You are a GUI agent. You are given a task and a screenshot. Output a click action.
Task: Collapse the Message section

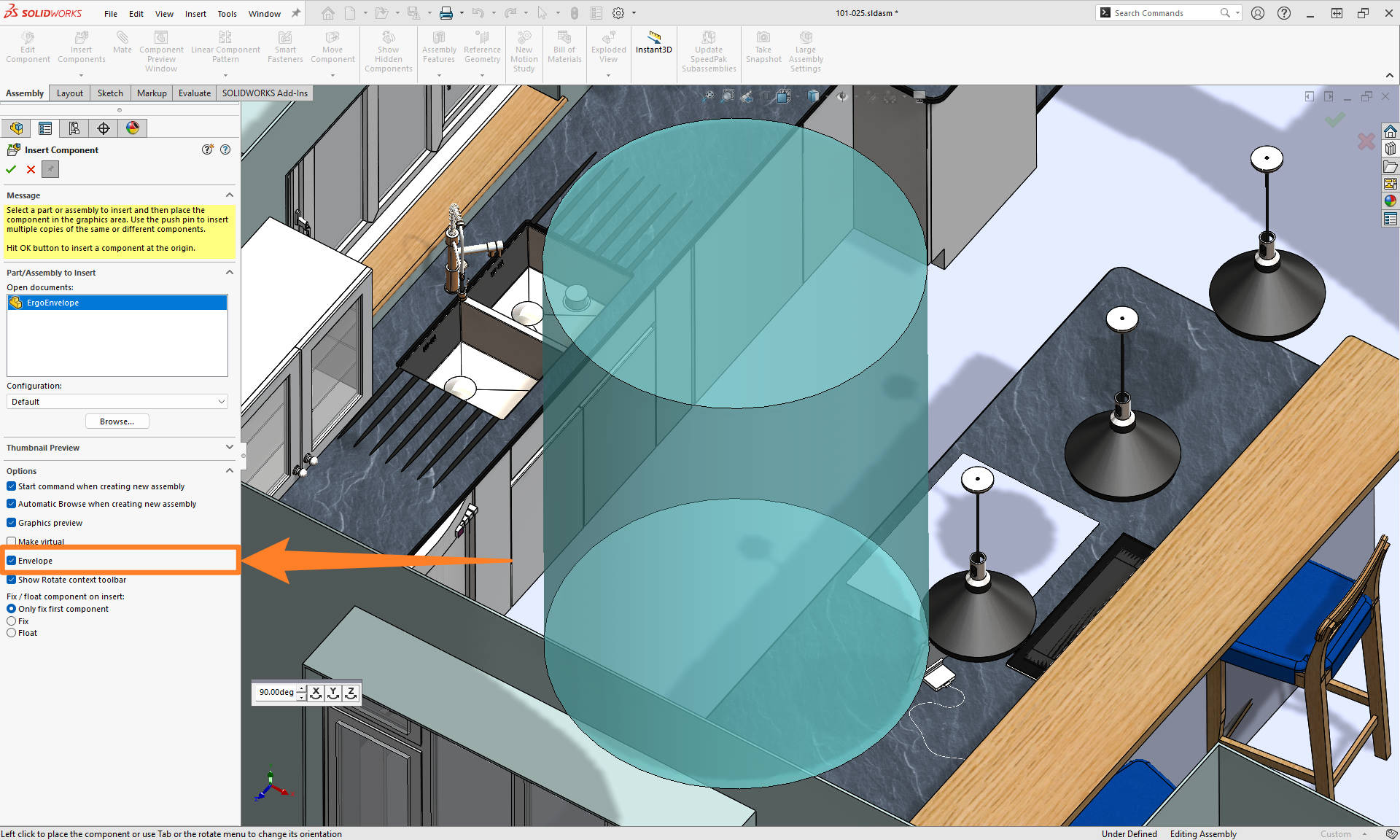pyautogui.click(x=229, y=195)
